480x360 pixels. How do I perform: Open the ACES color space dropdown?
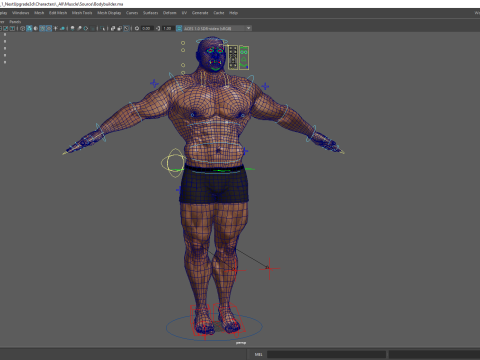coord(218,28)
